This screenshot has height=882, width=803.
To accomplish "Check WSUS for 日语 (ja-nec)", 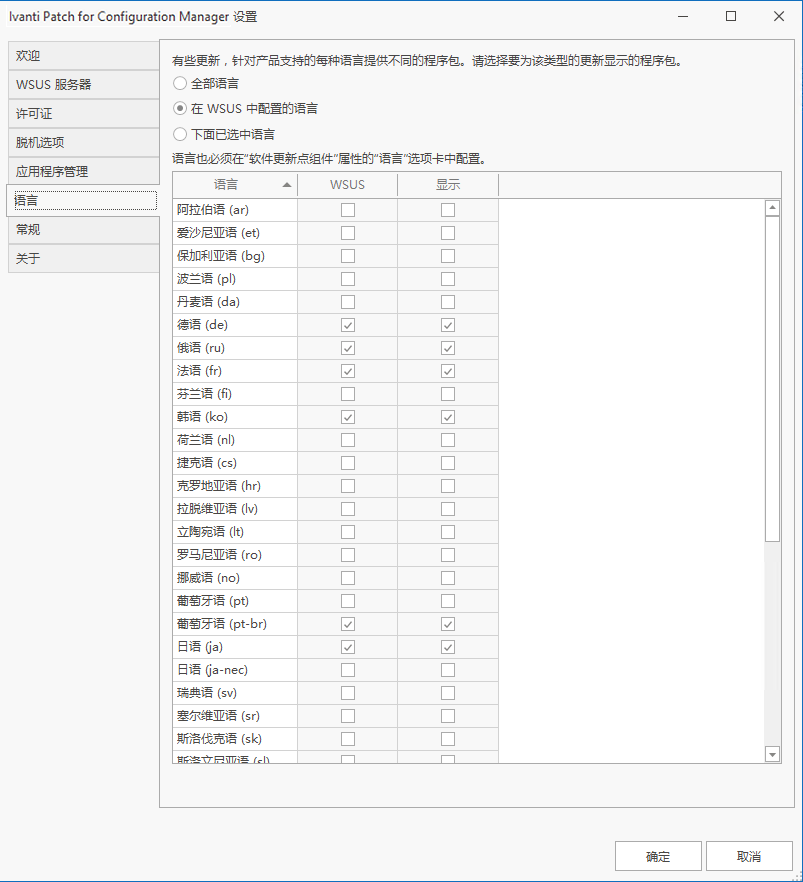I will pos(348,670).
